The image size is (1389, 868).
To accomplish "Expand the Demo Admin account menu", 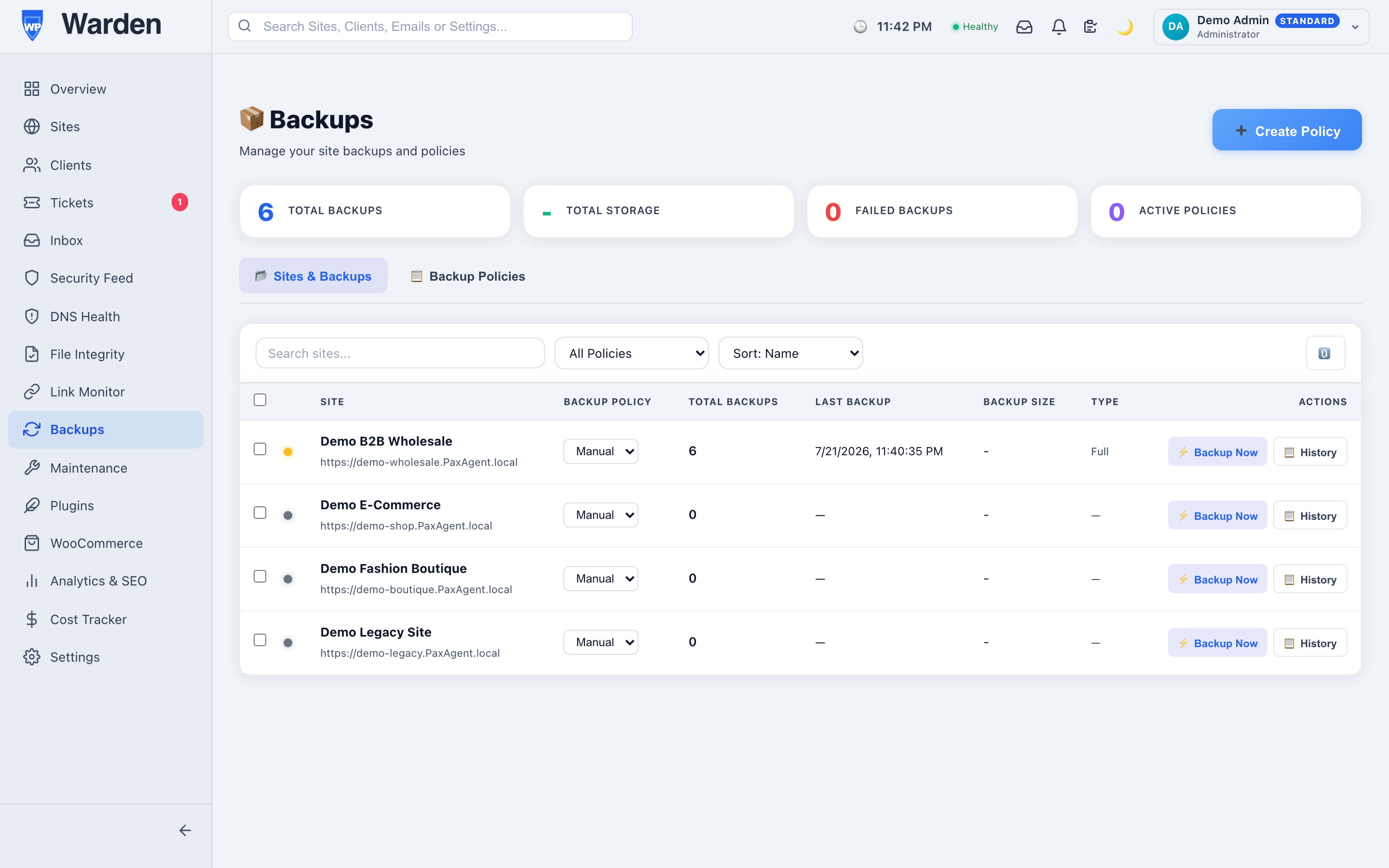I will (1261, 27).
